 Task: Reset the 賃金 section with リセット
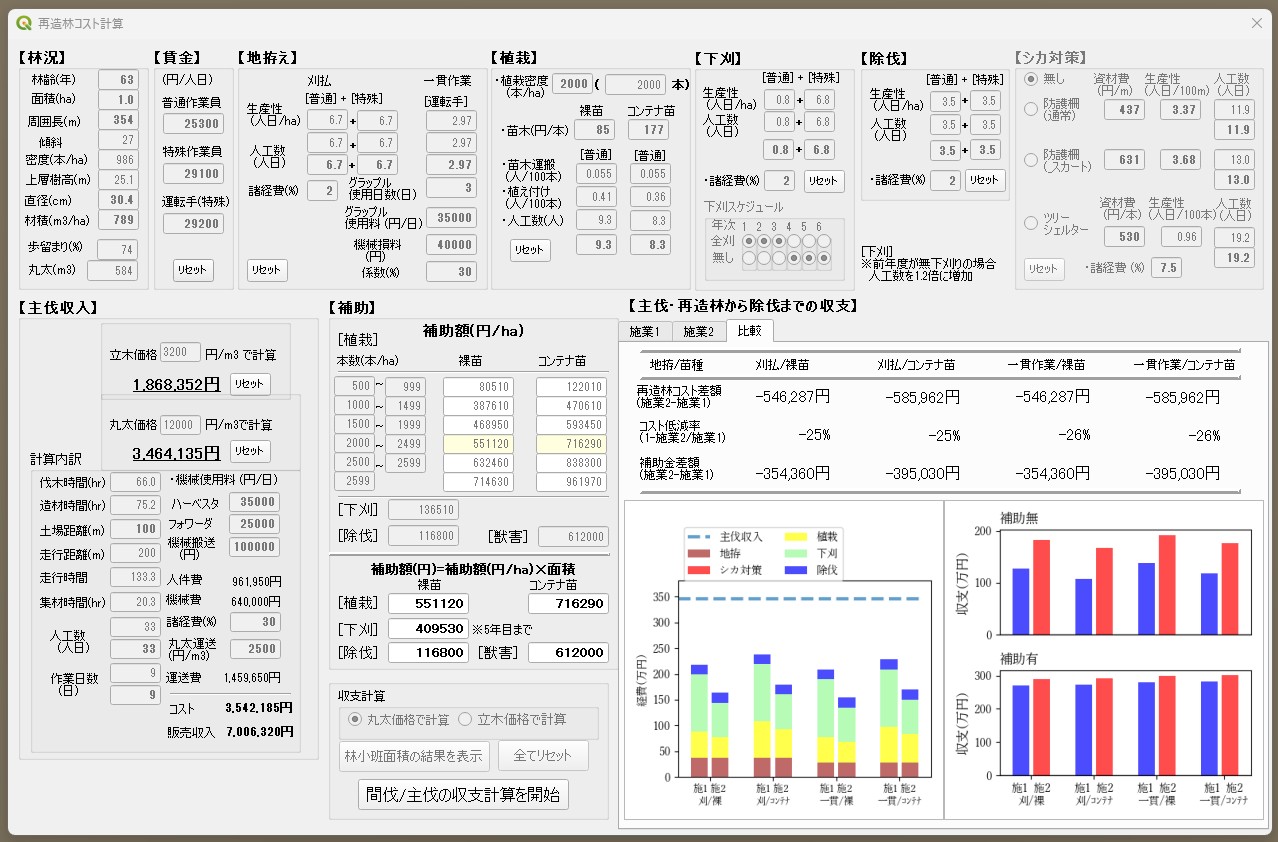[x=193, y=270]
